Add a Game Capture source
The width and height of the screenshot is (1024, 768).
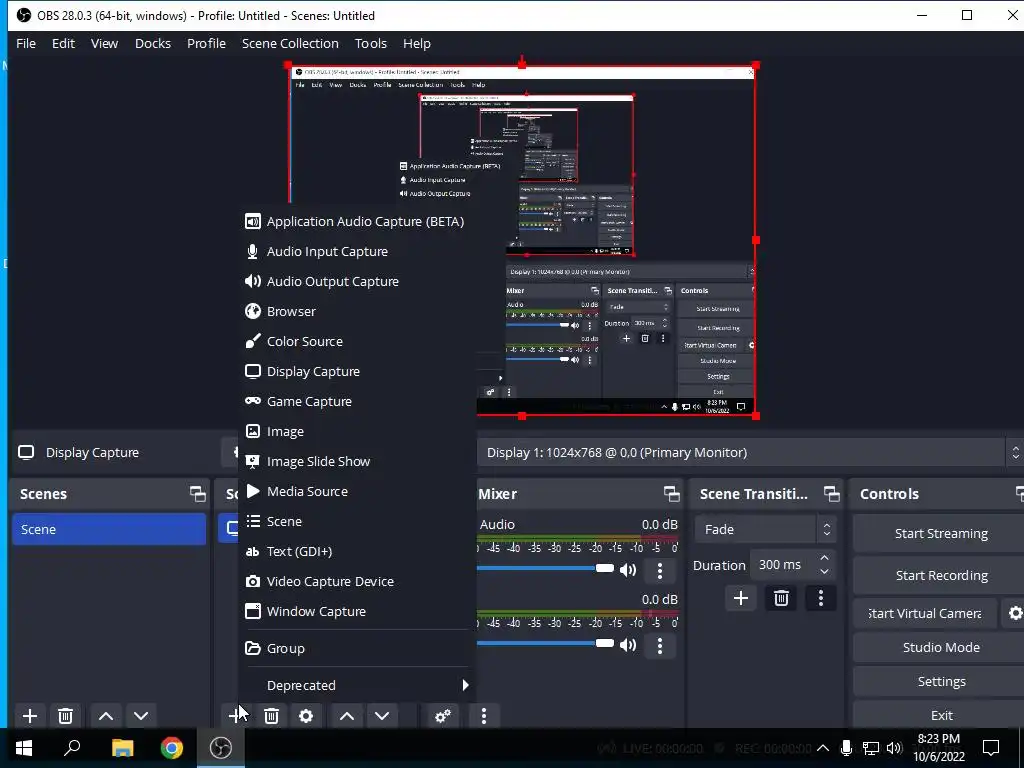pos(357,402)
